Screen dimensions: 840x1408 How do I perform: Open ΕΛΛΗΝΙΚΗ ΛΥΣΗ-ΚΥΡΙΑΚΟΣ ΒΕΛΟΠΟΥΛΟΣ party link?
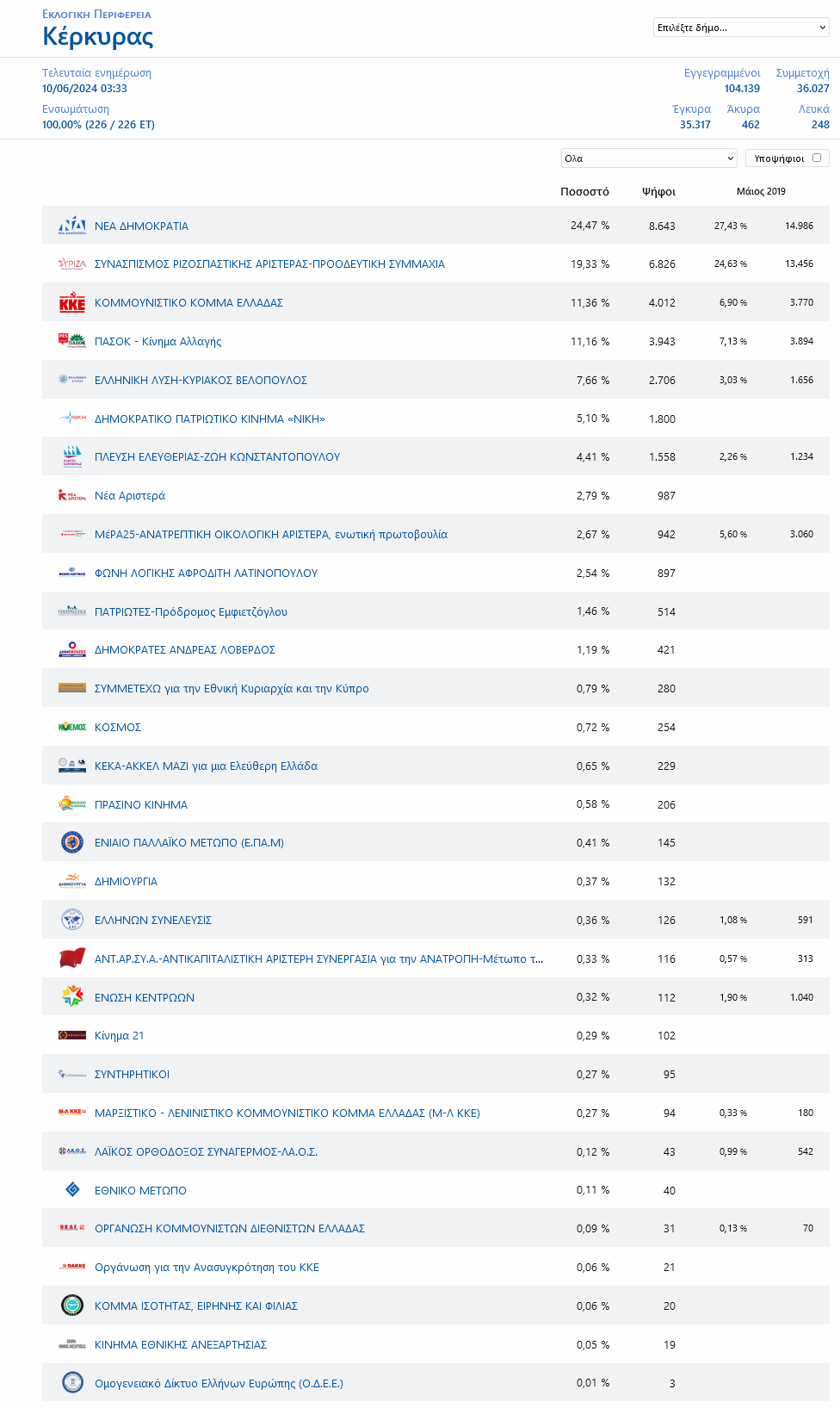coord(201,380)
